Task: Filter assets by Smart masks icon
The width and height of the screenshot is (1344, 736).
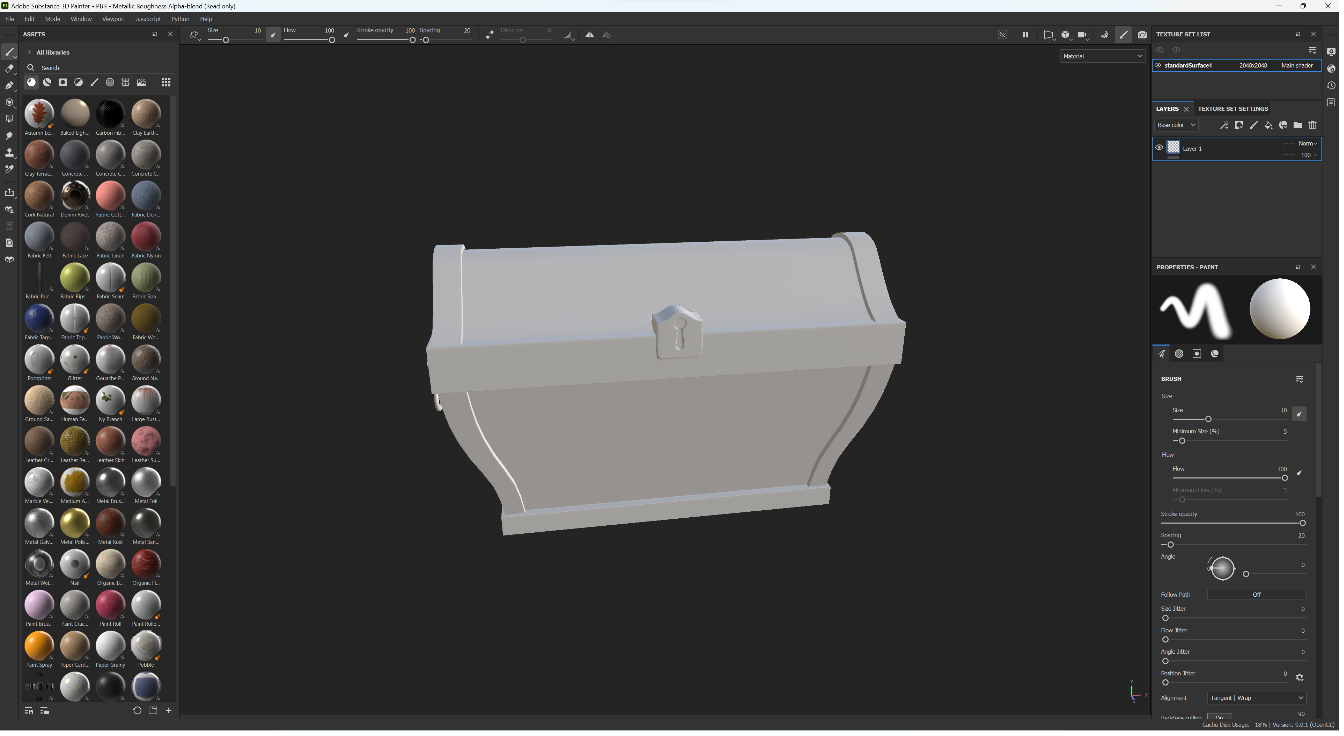Action: pyautogui.click(x=63, y=83)
